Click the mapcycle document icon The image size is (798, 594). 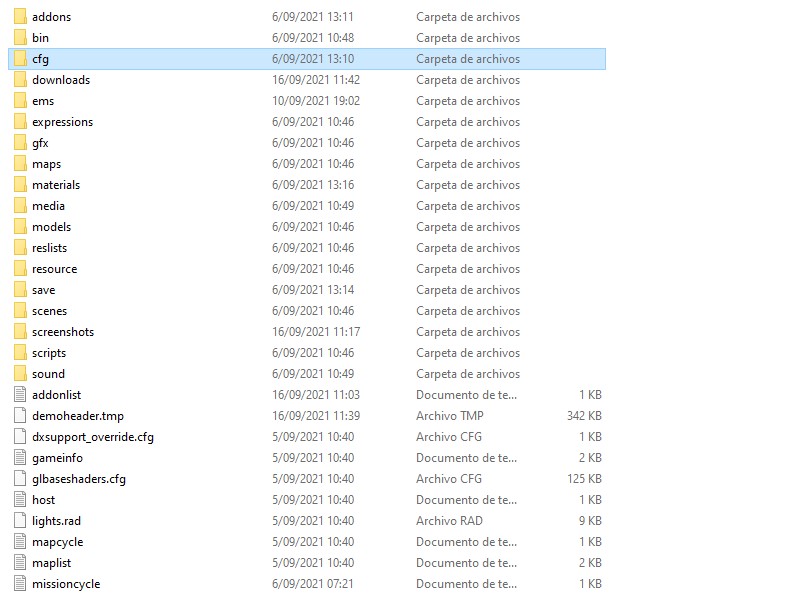(20, 542)
